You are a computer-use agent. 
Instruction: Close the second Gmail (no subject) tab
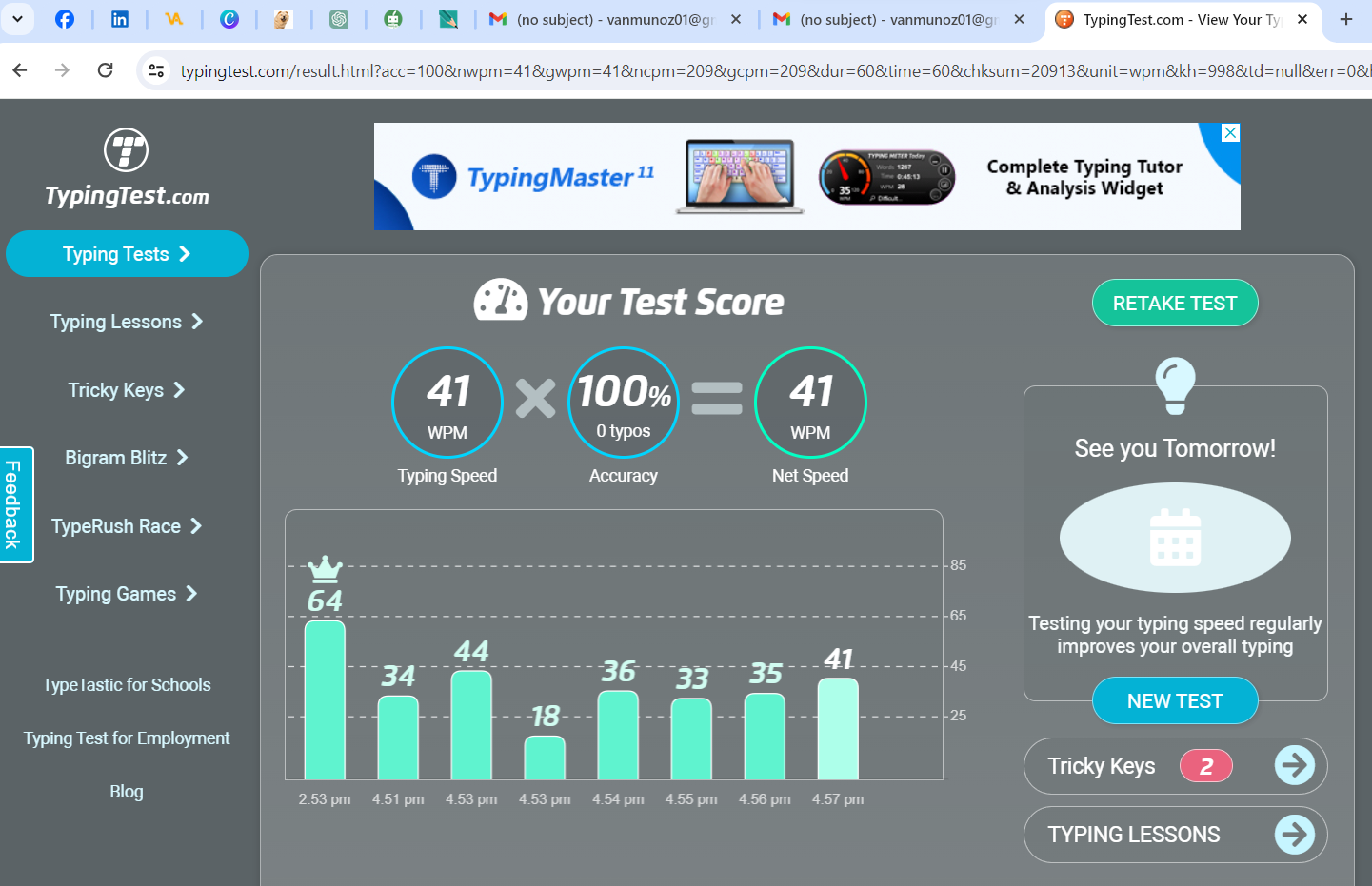tap(1020, 19)
